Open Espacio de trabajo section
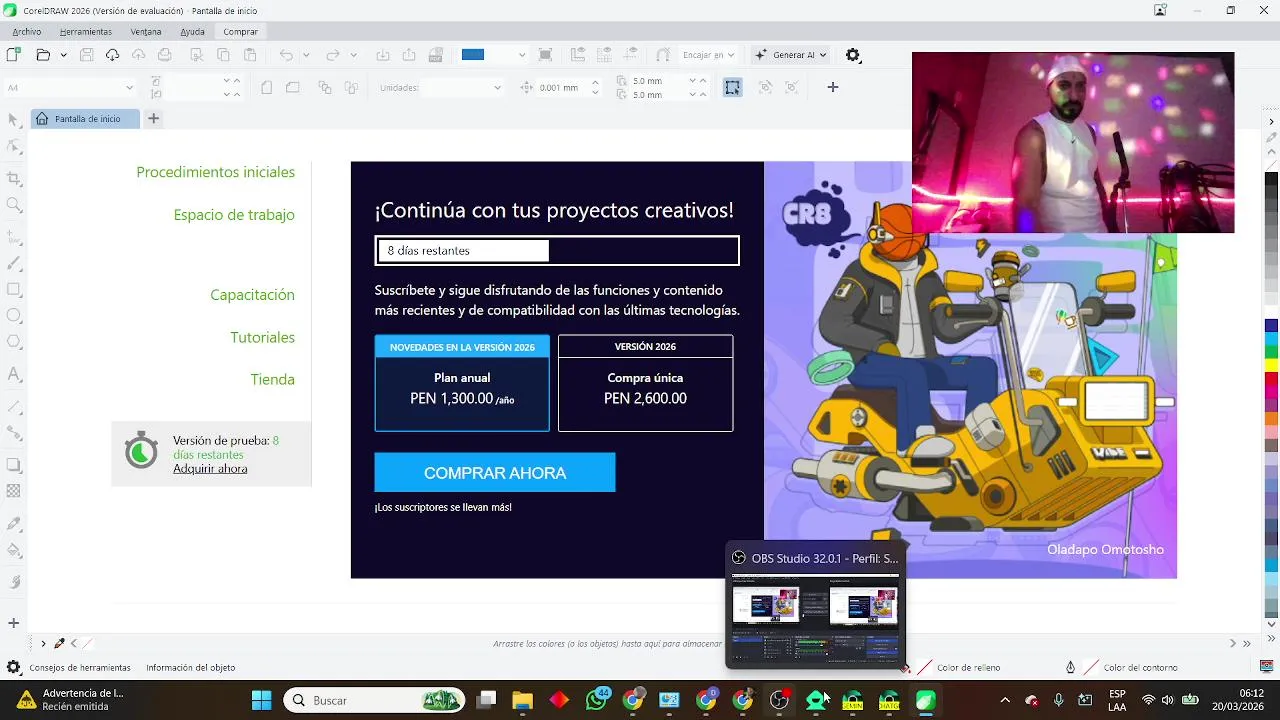Viewport: 1280px width, 720px height. (234, 215)
